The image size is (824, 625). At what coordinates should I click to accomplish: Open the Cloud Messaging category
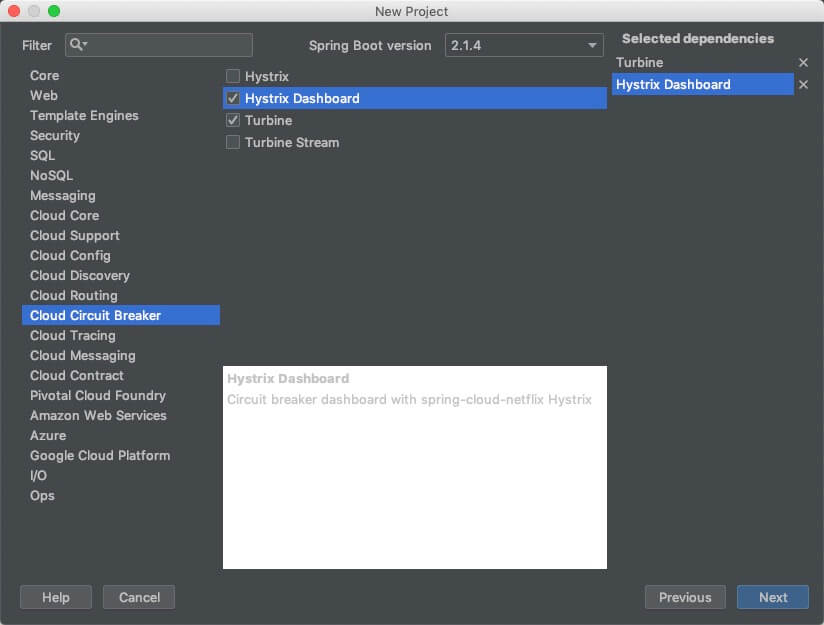click(121, 355)
